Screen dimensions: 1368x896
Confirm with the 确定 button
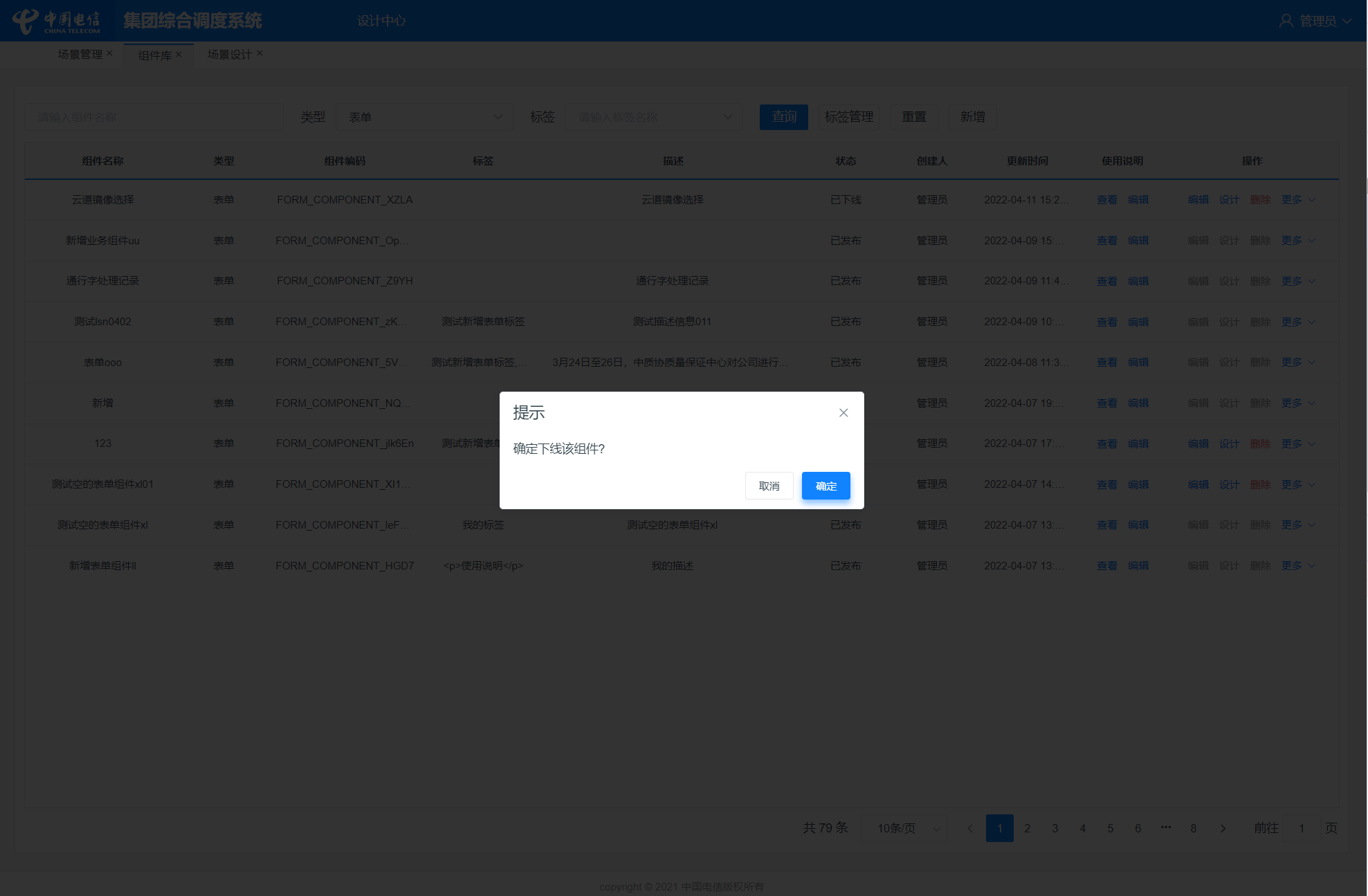(826, 486)
